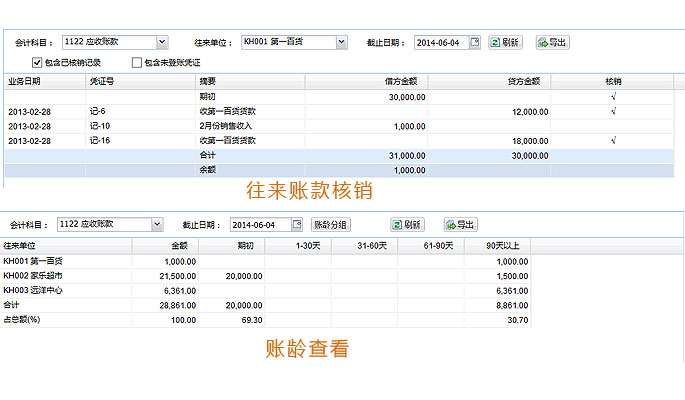Open the calendar picker for the top 截止日期
This screenshot has width=685, height=400.
pyautogui.click(x=475, y=43)
